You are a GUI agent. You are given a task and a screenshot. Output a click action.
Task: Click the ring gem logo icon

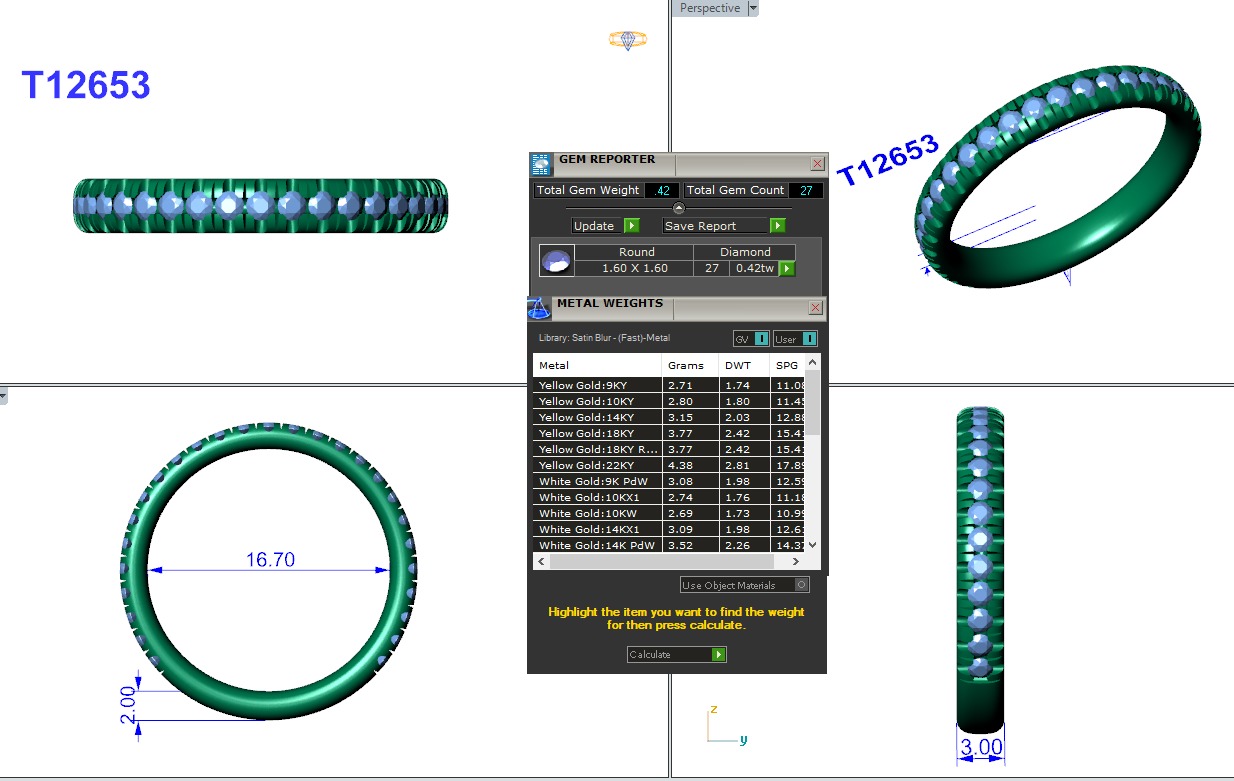[x=628, y=40]
